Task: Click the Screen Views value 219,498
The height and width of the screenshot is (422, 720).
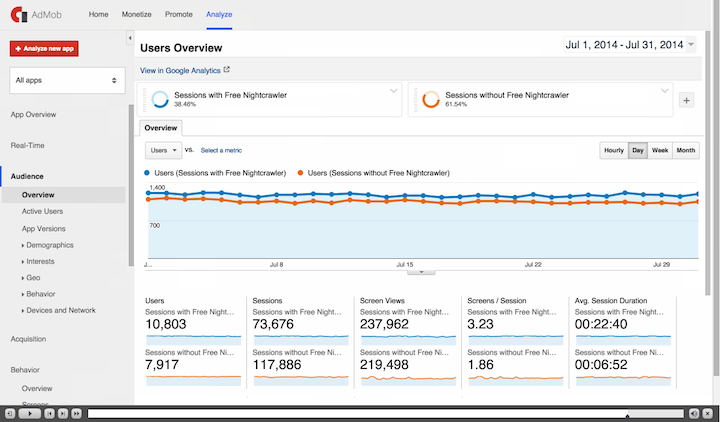Action: 384,365
